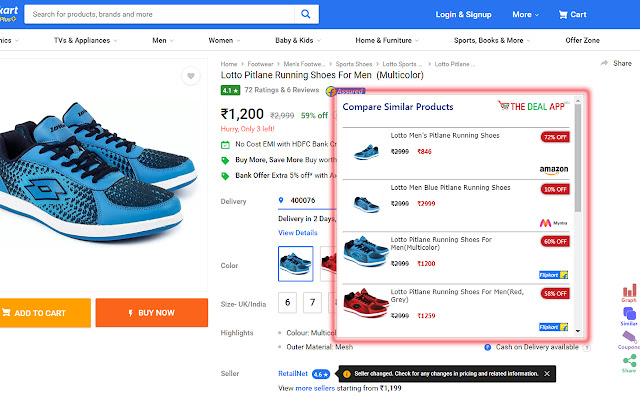The image size is (640, 400).
Task: Add product to wishlist heart icon
Action: 190,77
